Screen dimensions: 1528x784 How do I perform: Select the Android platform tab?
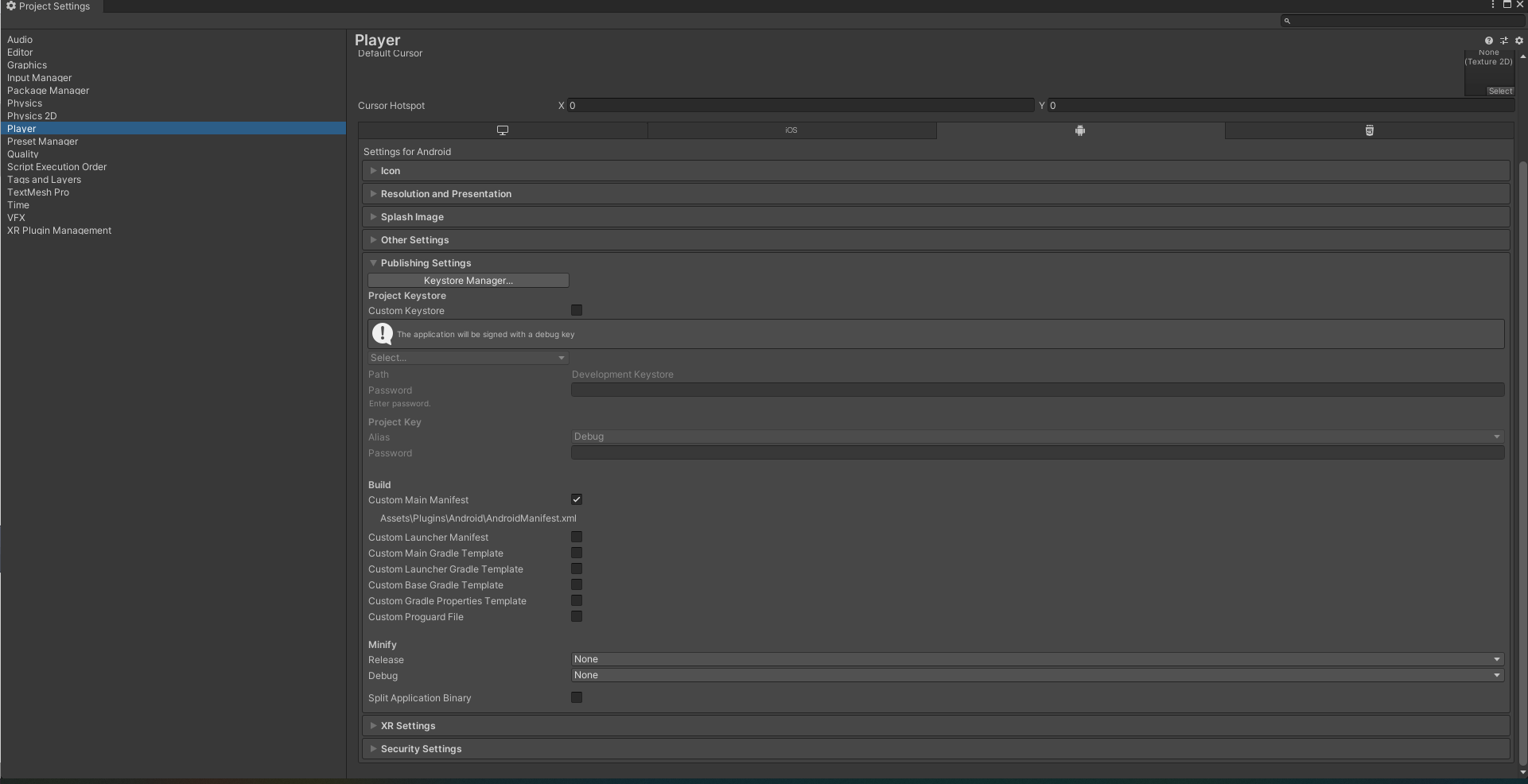1080,130
